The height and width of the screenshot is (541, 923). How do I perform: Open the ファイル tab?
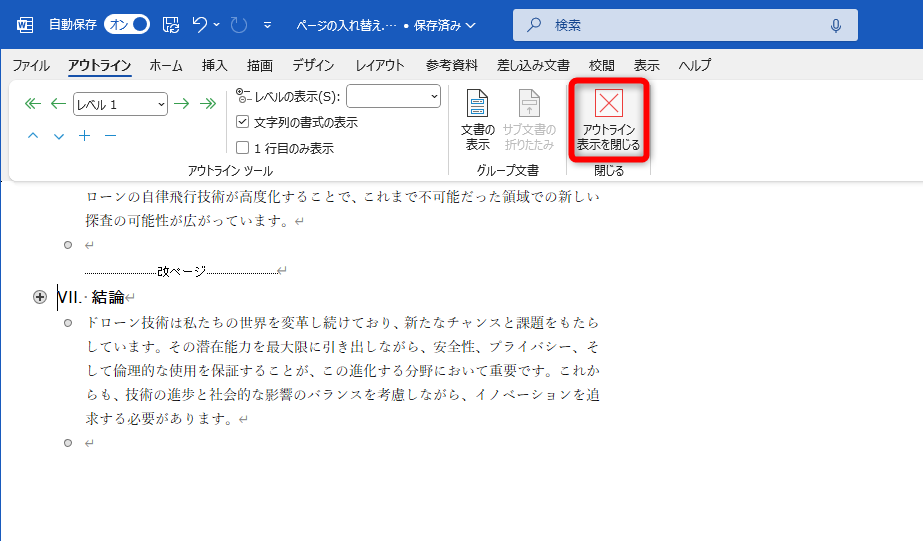click(x=31, y=65)
